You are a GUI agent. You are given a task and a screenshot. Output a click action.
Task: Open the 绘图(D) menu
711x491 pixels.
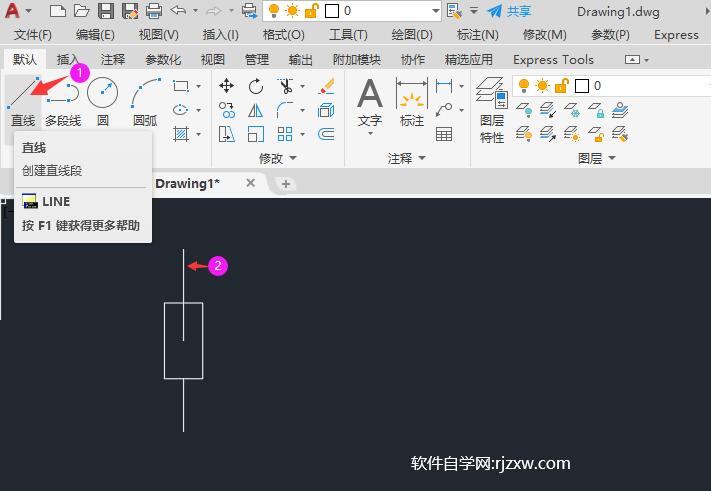[412, 34]
